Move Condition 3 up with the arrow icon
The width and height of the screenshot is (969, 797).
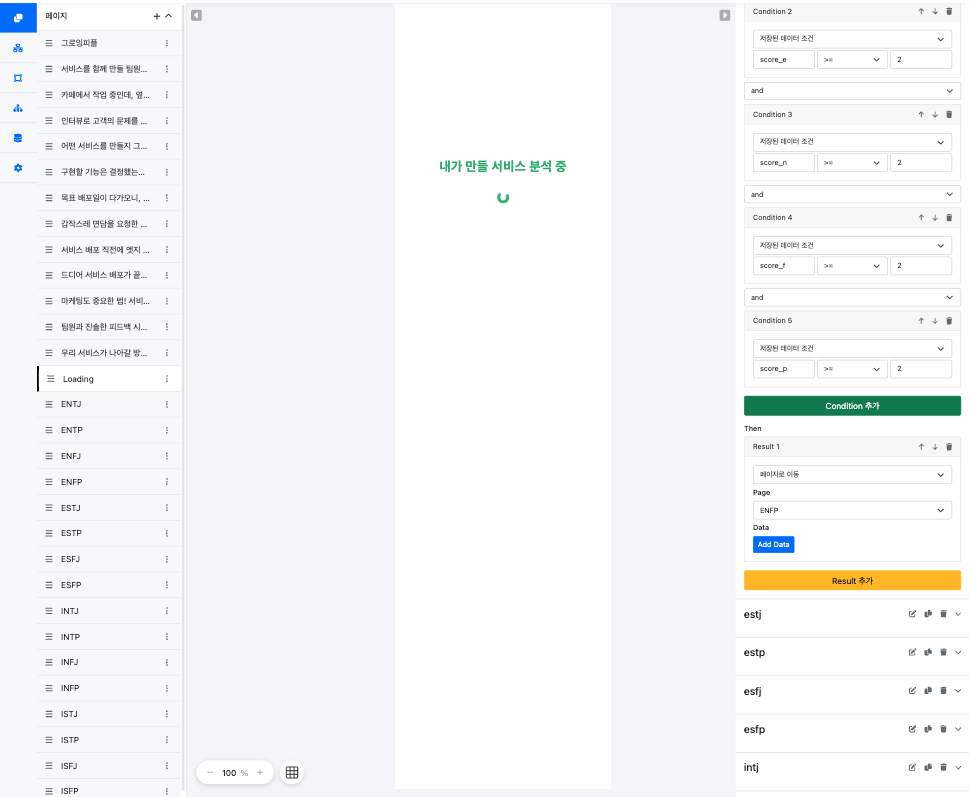pyautogui.click(x=920, y=114)
